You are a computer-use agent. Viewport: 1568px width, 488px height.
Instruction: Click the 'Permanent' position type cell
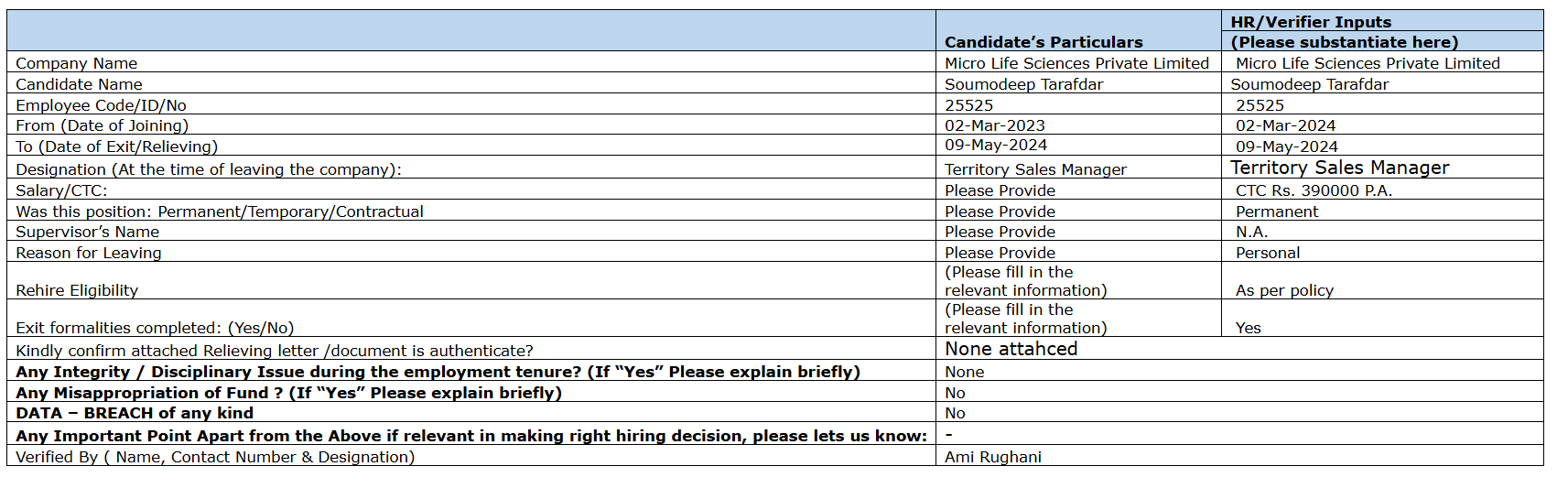click(1277, 211)
